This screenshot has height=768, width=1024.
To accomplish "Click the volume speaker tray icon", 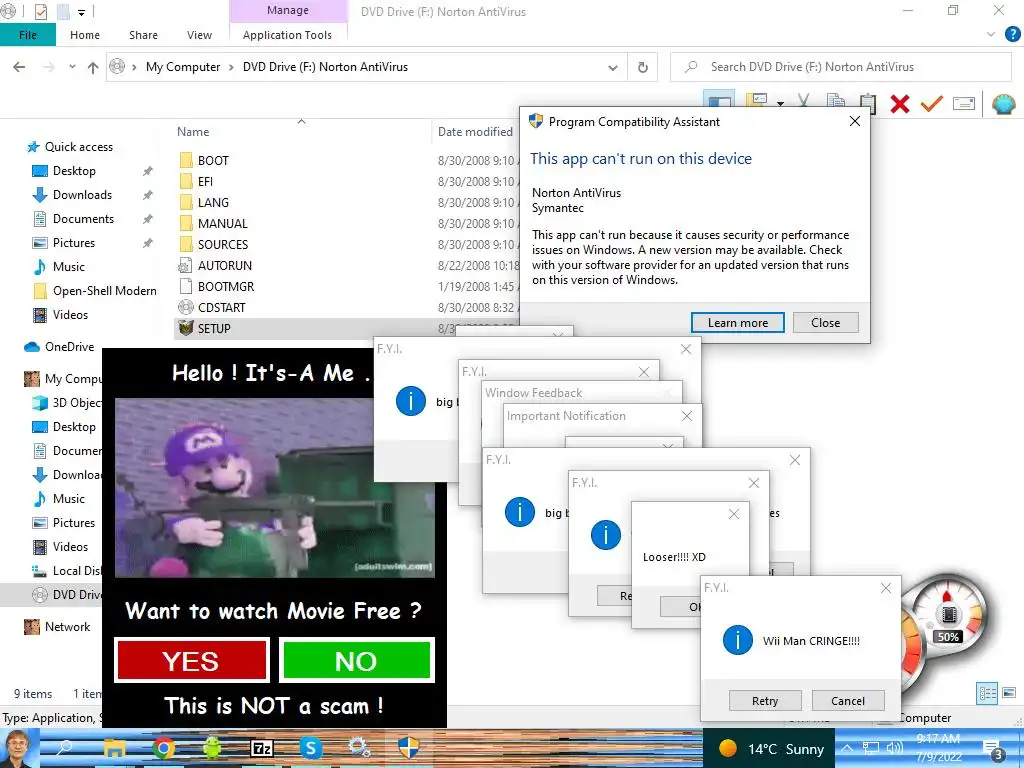I will pos(894,748).
